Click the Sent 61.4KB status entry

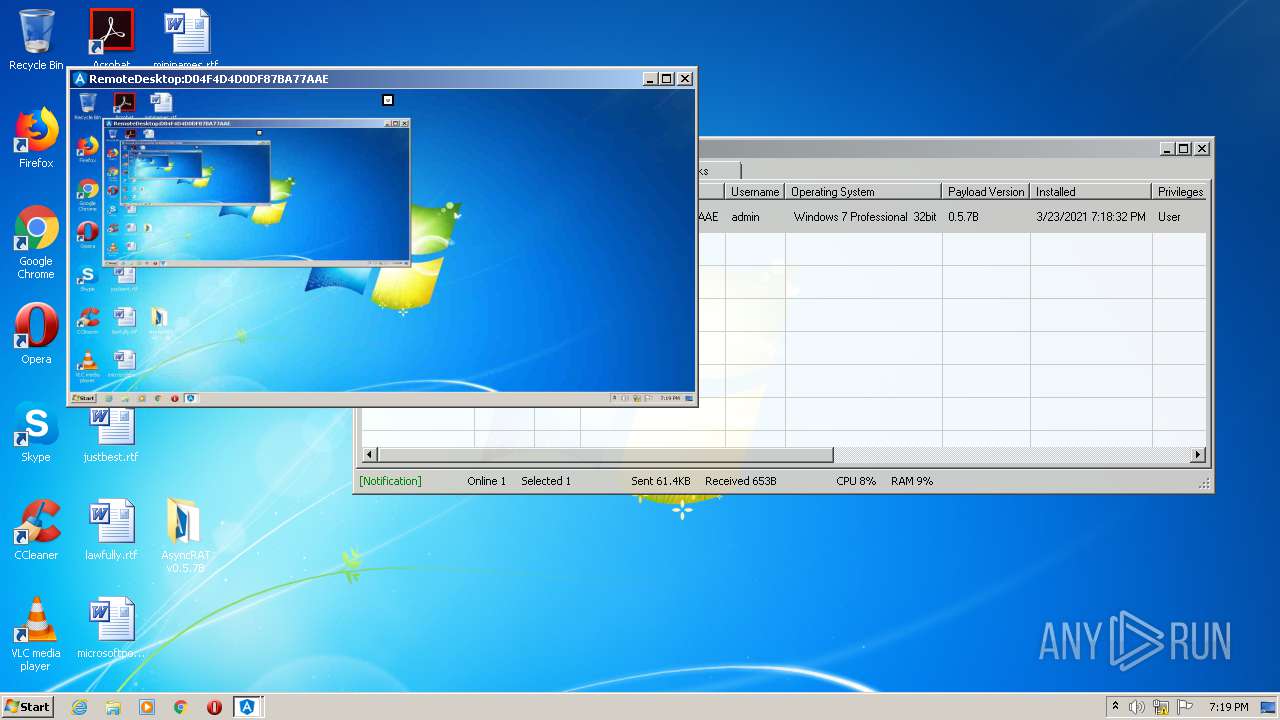(660, 481)
